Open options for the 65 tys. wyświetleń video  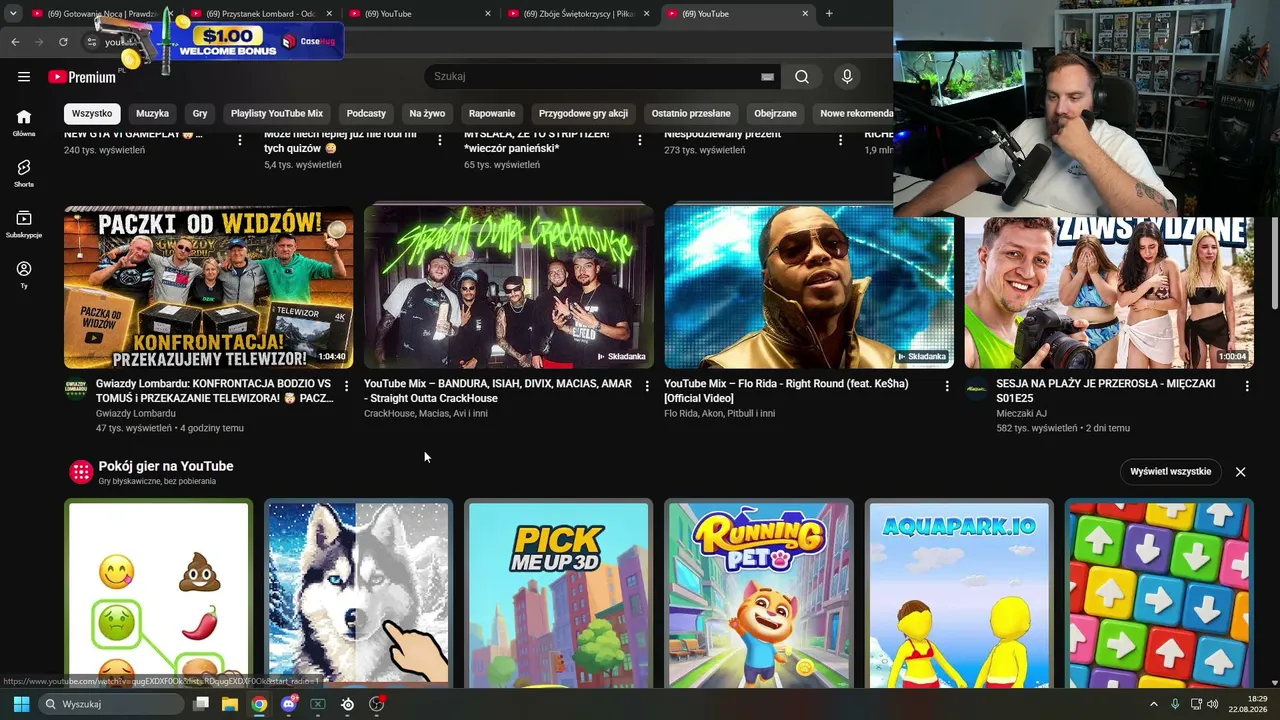tap(640, 140)
